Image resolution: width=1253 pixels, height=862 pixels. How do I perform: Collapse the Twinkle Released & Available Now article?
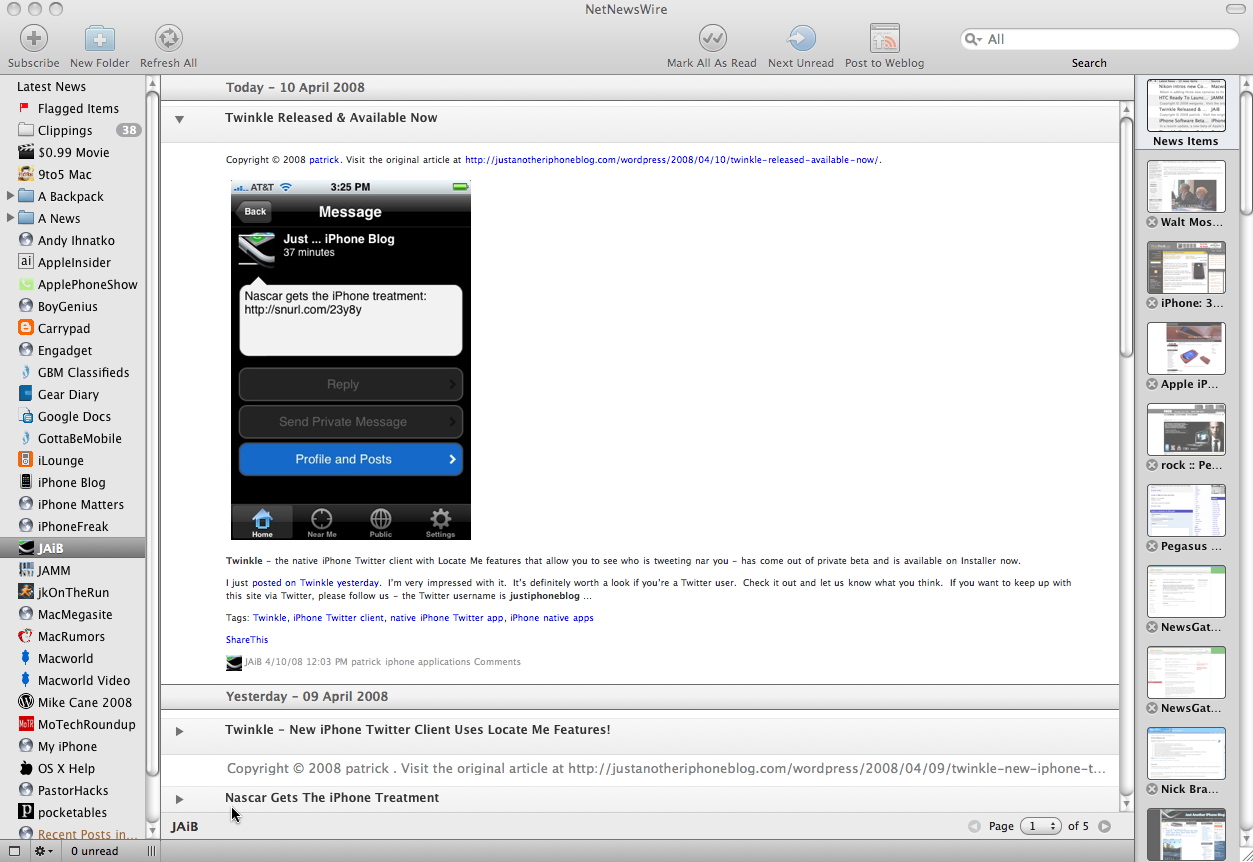coord(179,119)
